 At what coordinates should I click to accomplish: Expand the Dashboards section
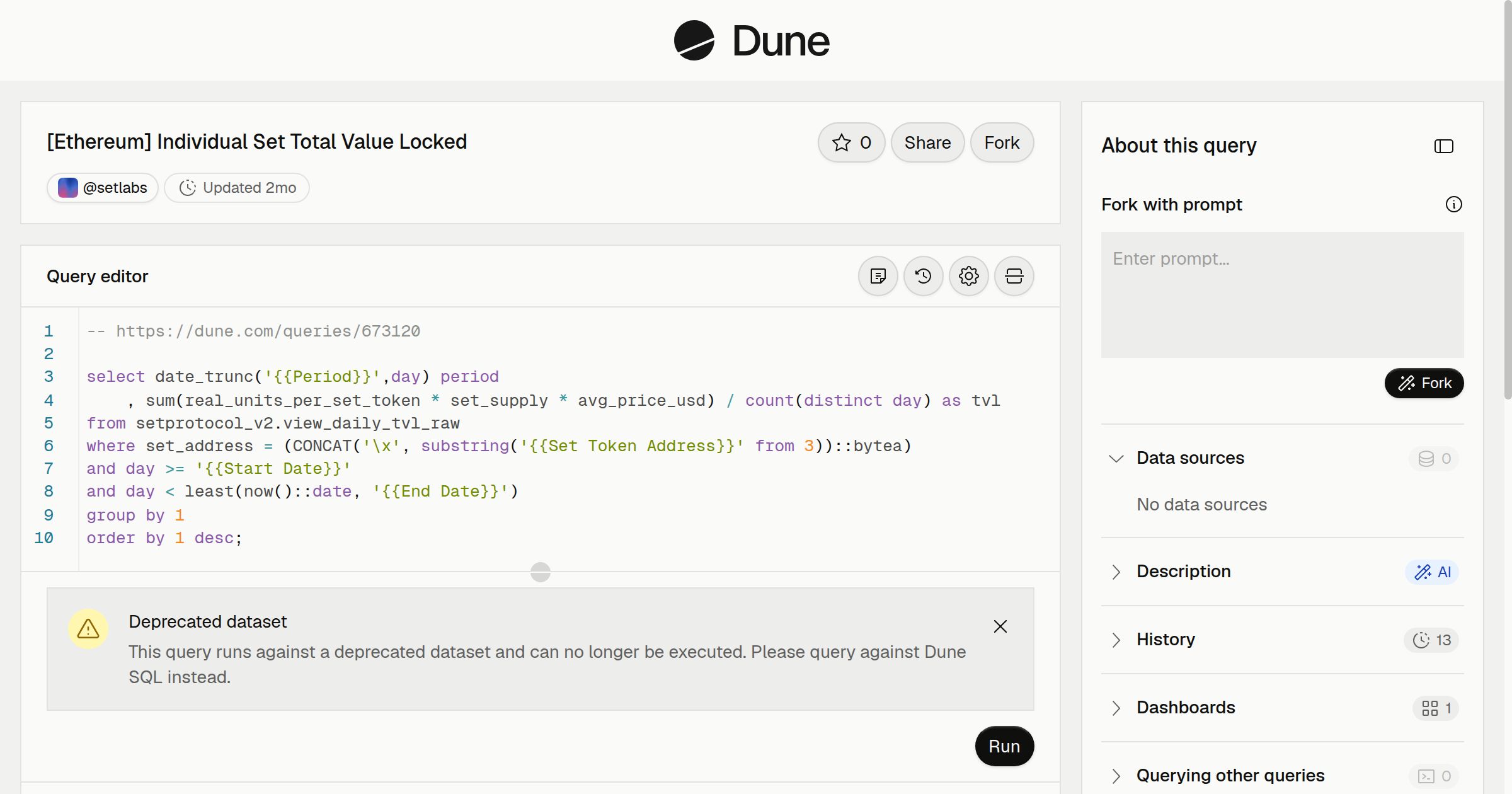(1116, 708)
